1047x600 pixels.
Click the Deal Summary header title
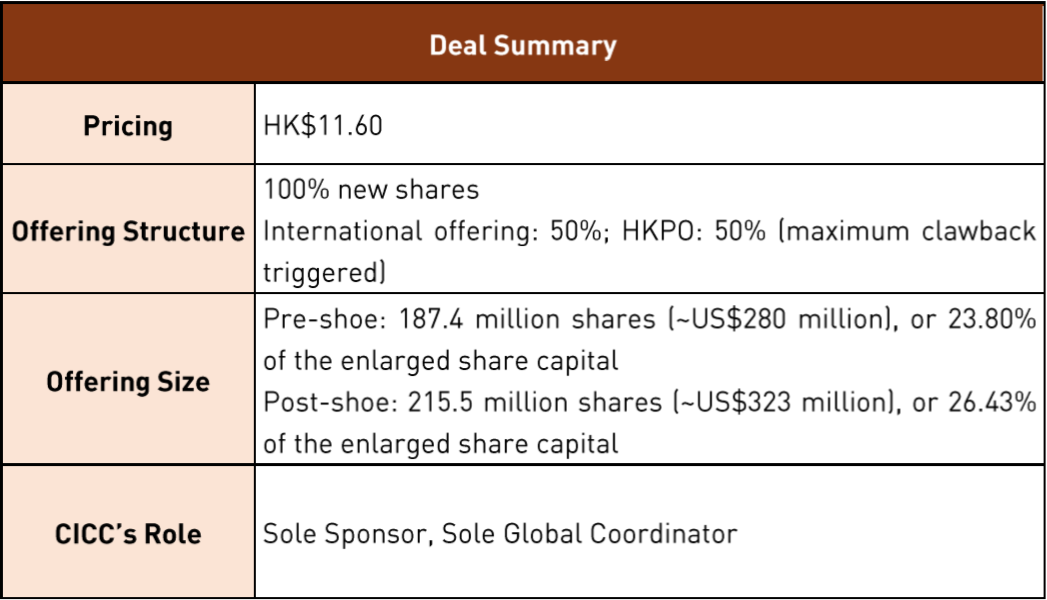pyautogui.click(x=522, y=46)
